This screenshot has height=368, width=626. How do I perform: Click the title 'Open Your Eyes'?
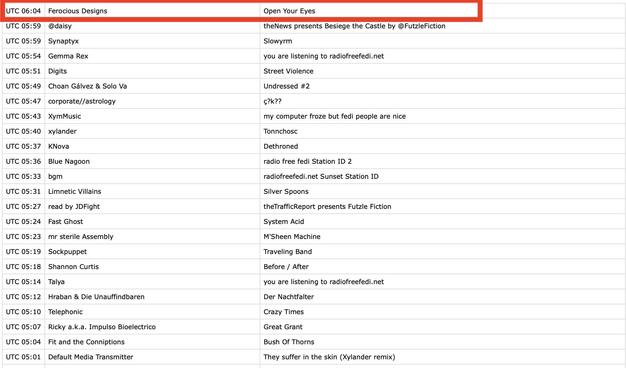click(289, 11)
